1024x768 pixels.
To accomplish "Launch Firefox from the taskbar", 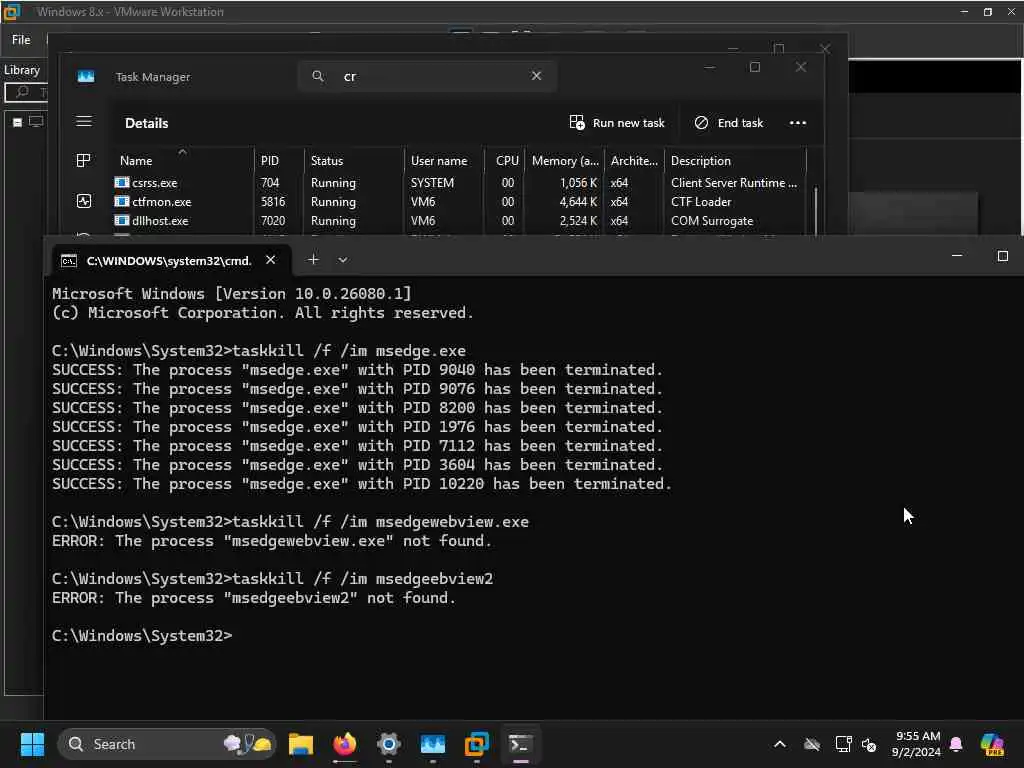I will click(x=345, y=744).
